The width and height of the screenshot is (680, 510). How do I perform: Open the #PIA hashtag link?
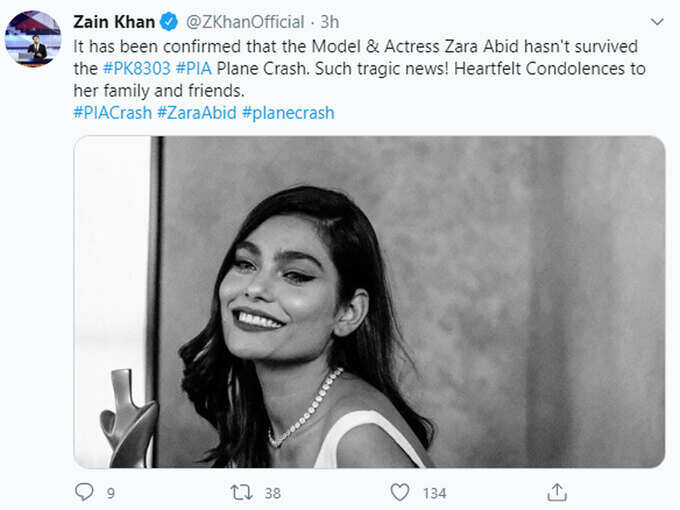click(194, 69)
